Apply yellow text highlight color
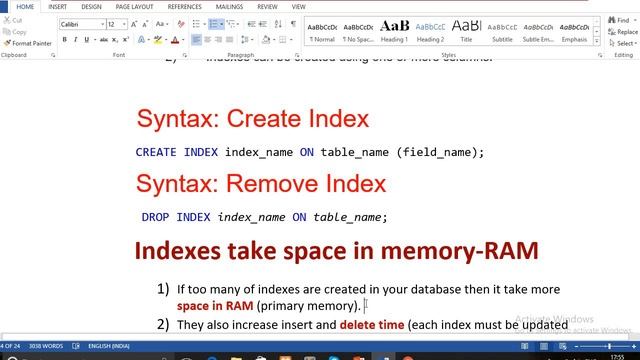Viewport: 640px width, 360px height. 158,40
